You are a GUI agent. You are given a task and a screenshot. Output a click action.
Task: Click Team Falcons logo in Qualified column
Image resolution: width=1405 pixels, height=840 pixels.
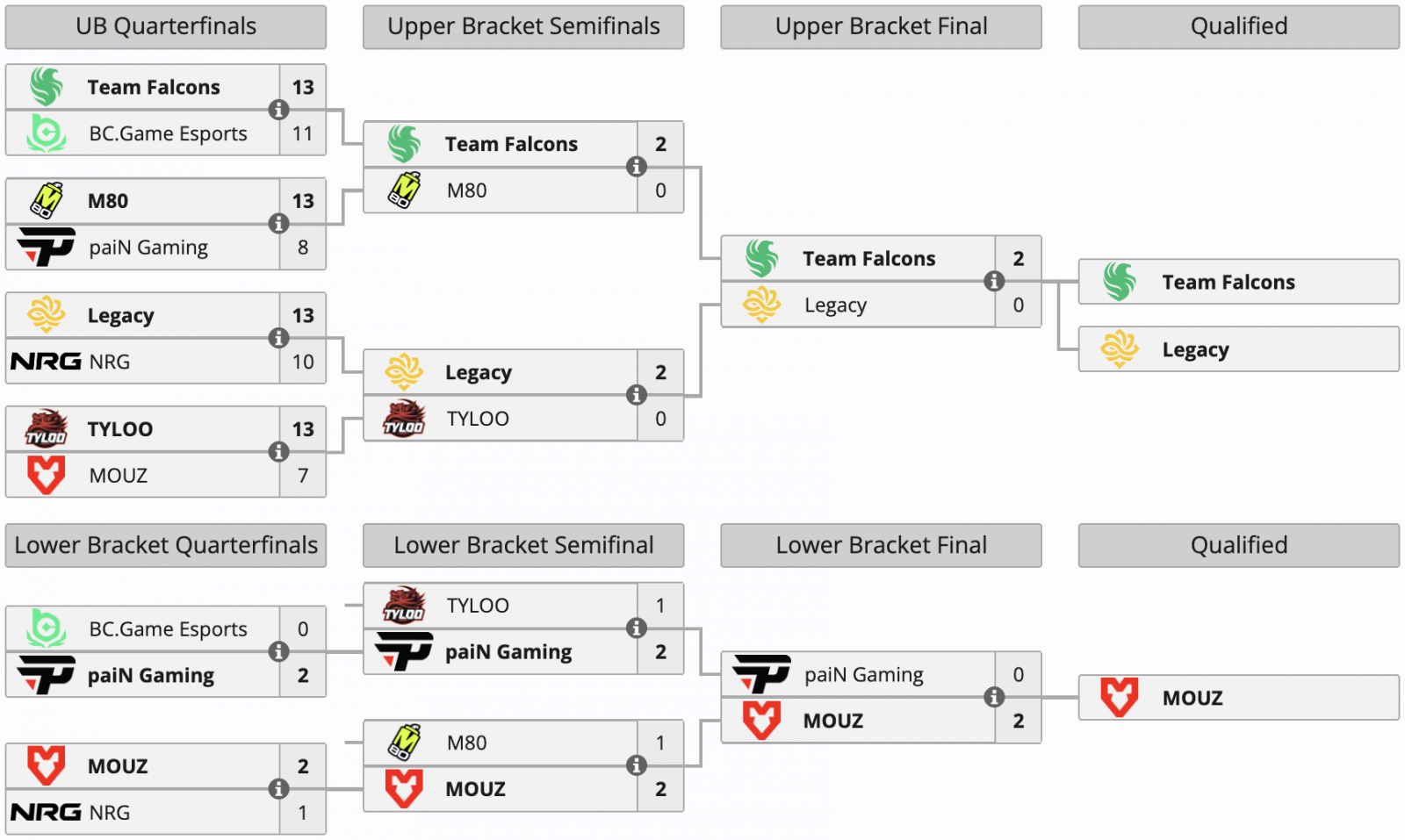click(x=1120, y=282)
